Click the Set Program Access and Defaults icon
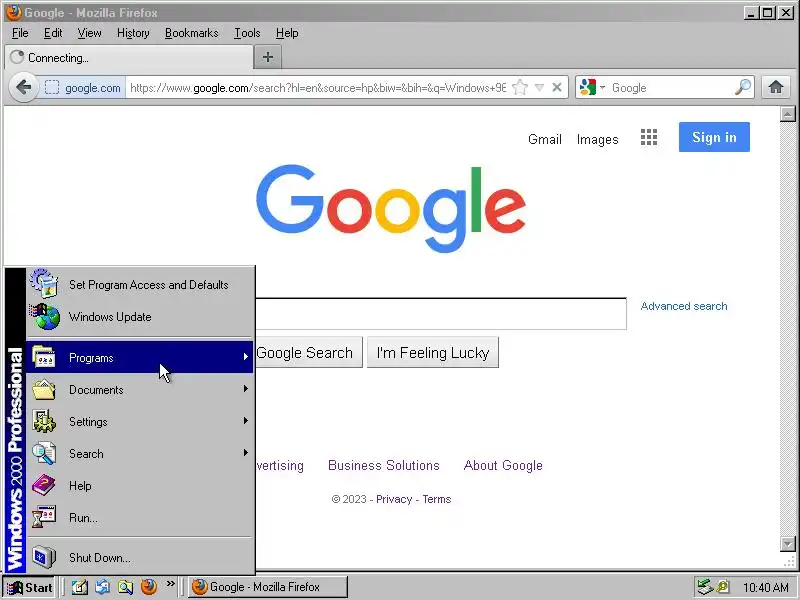Screen dimensions: 800x600 click(x=44, y=283)
